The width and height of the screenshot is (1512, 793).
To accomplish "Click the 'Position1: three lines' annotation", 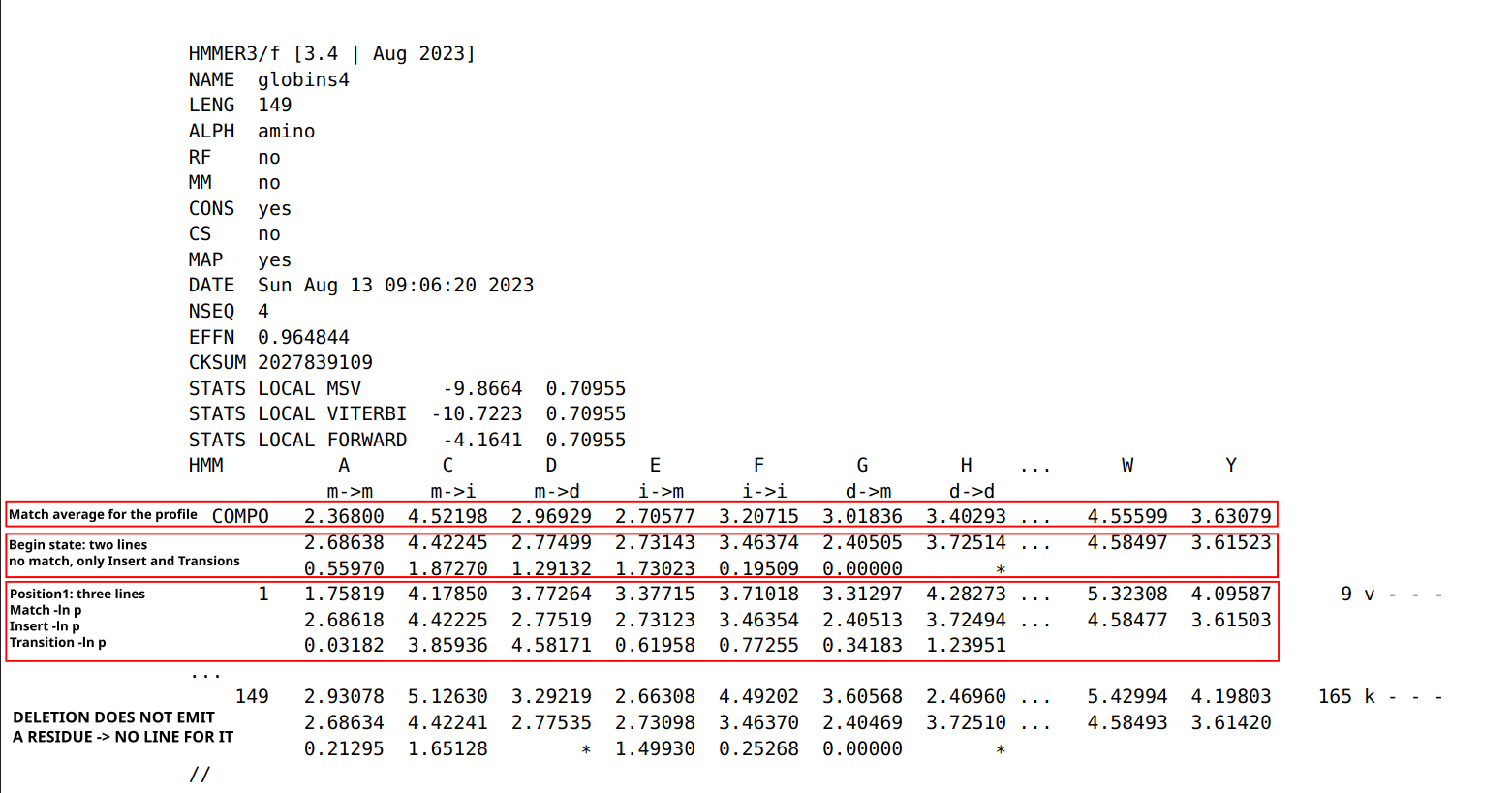I will (x=77, y=594).
